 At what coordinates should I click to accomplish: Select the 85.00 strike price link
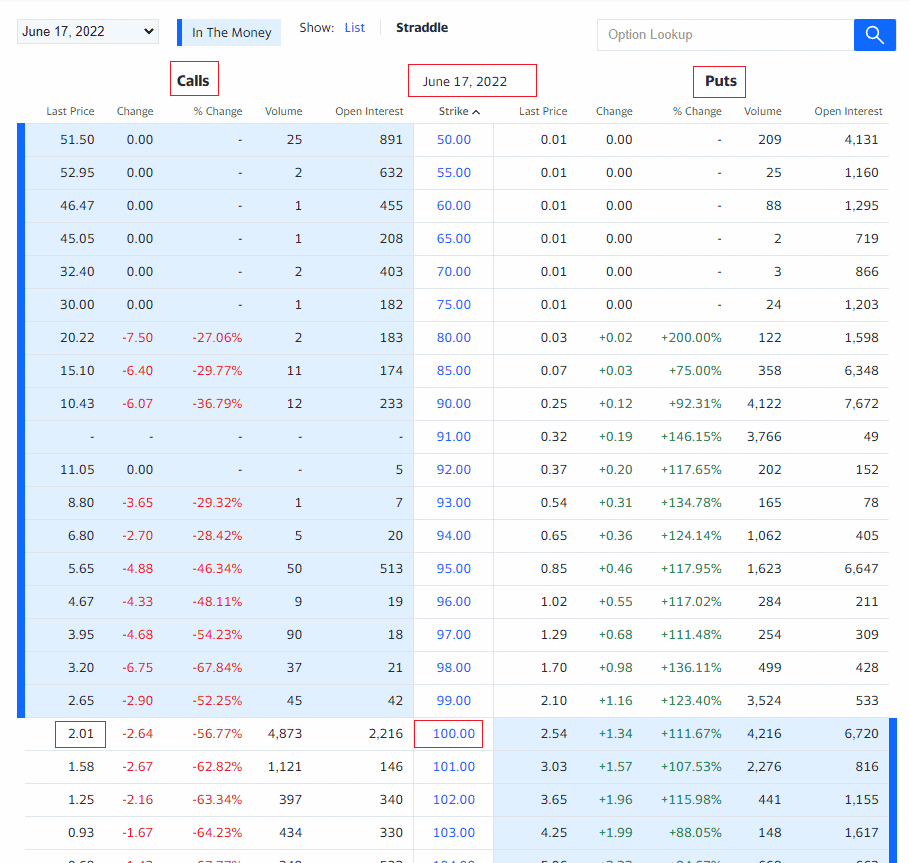[x=454, y=370]
